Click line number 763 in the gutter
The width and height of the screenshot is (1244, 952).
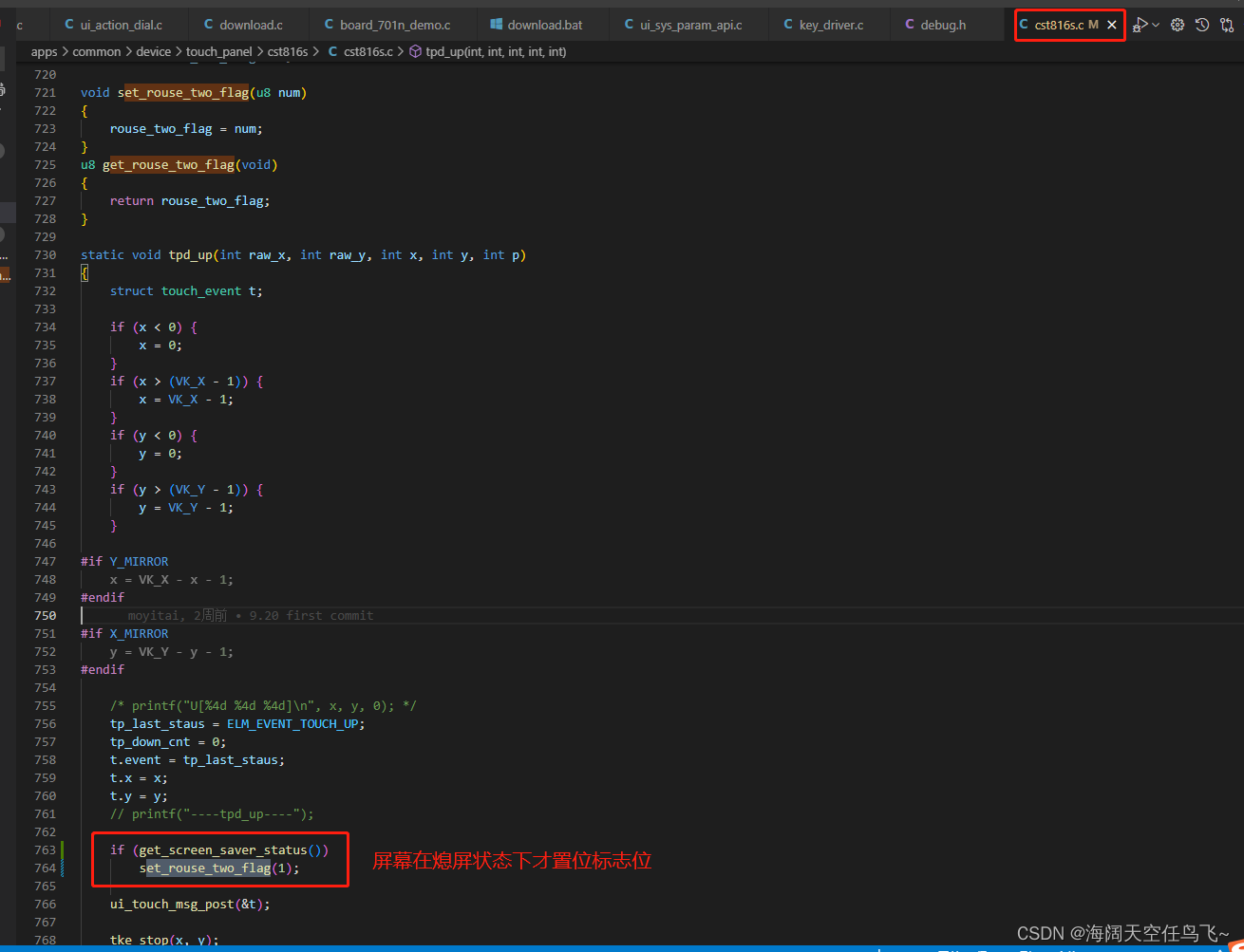click(45, 849)
